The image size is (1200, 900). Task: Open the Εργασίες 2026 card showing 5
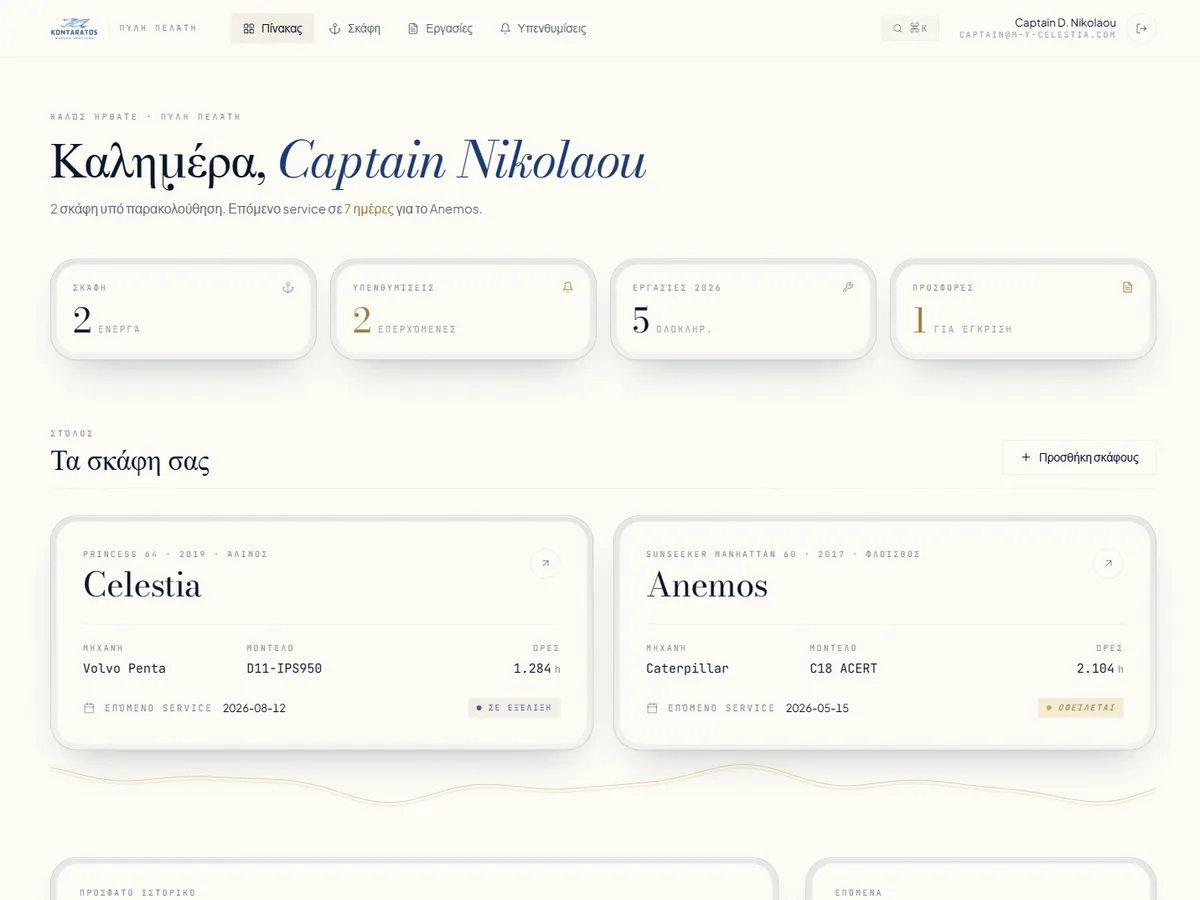pos(743,309)
